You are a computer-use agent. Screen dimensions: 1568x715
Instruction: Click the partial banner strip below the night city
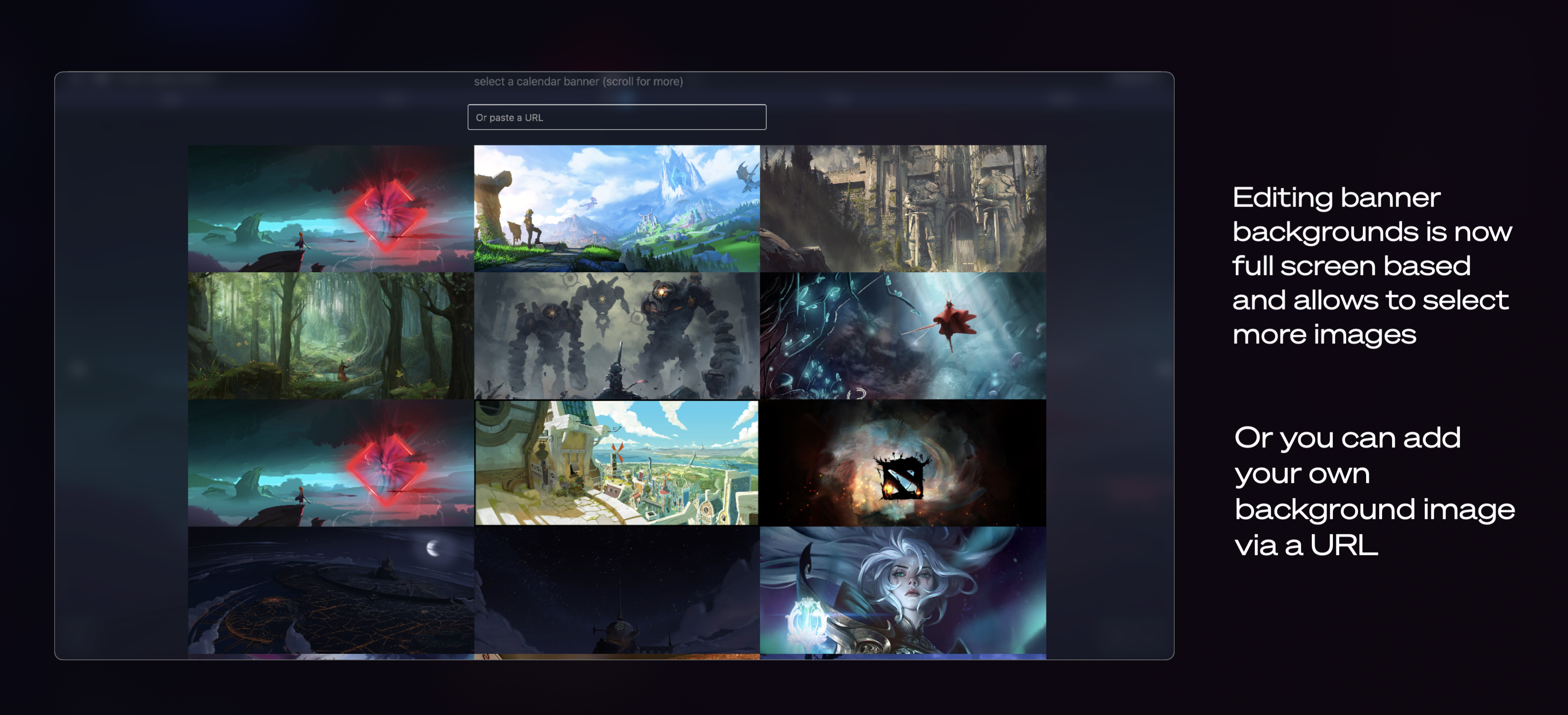click(330, 657)
